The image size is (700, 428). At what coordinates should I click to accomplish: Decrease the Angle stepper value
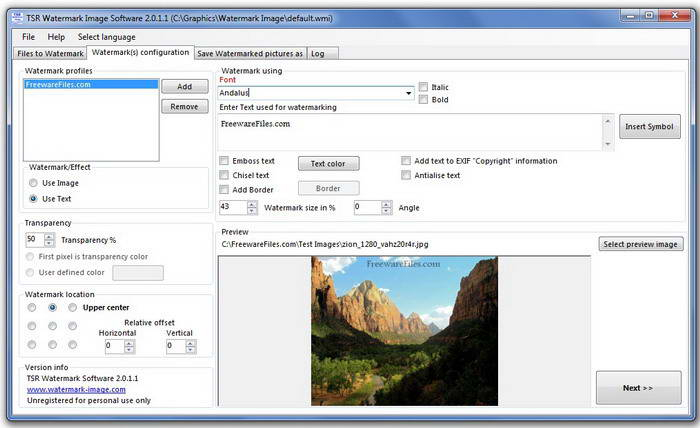click(x=387, y=211)
